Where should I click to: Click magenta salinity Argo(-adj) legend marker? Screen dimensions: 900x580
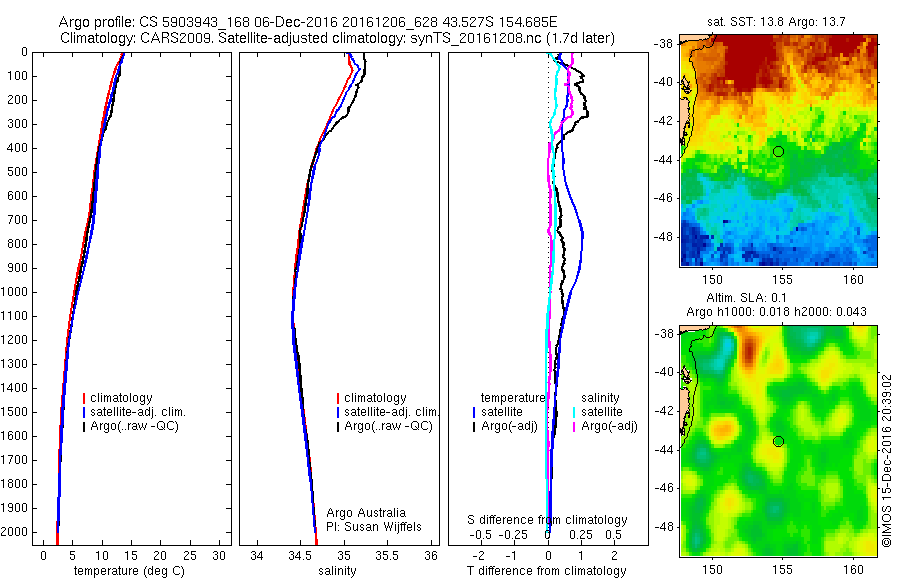[574, 426]
